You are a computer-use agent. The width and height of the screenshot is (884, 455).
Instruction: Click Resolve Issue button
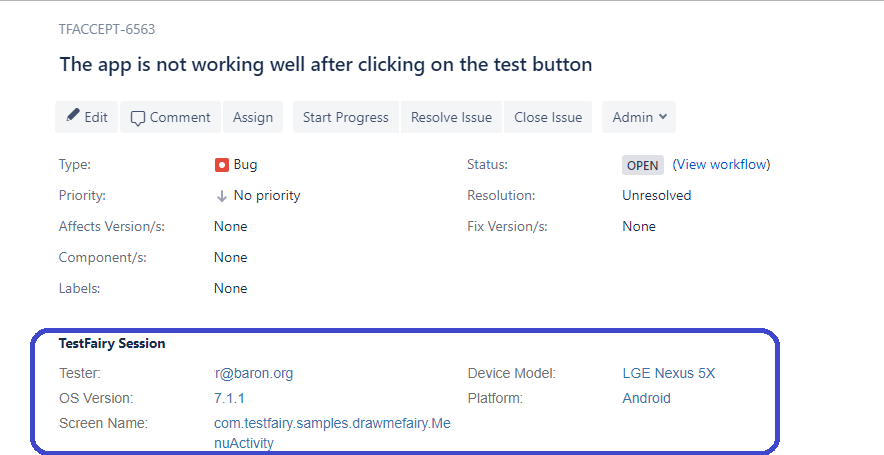pos(451,117)
